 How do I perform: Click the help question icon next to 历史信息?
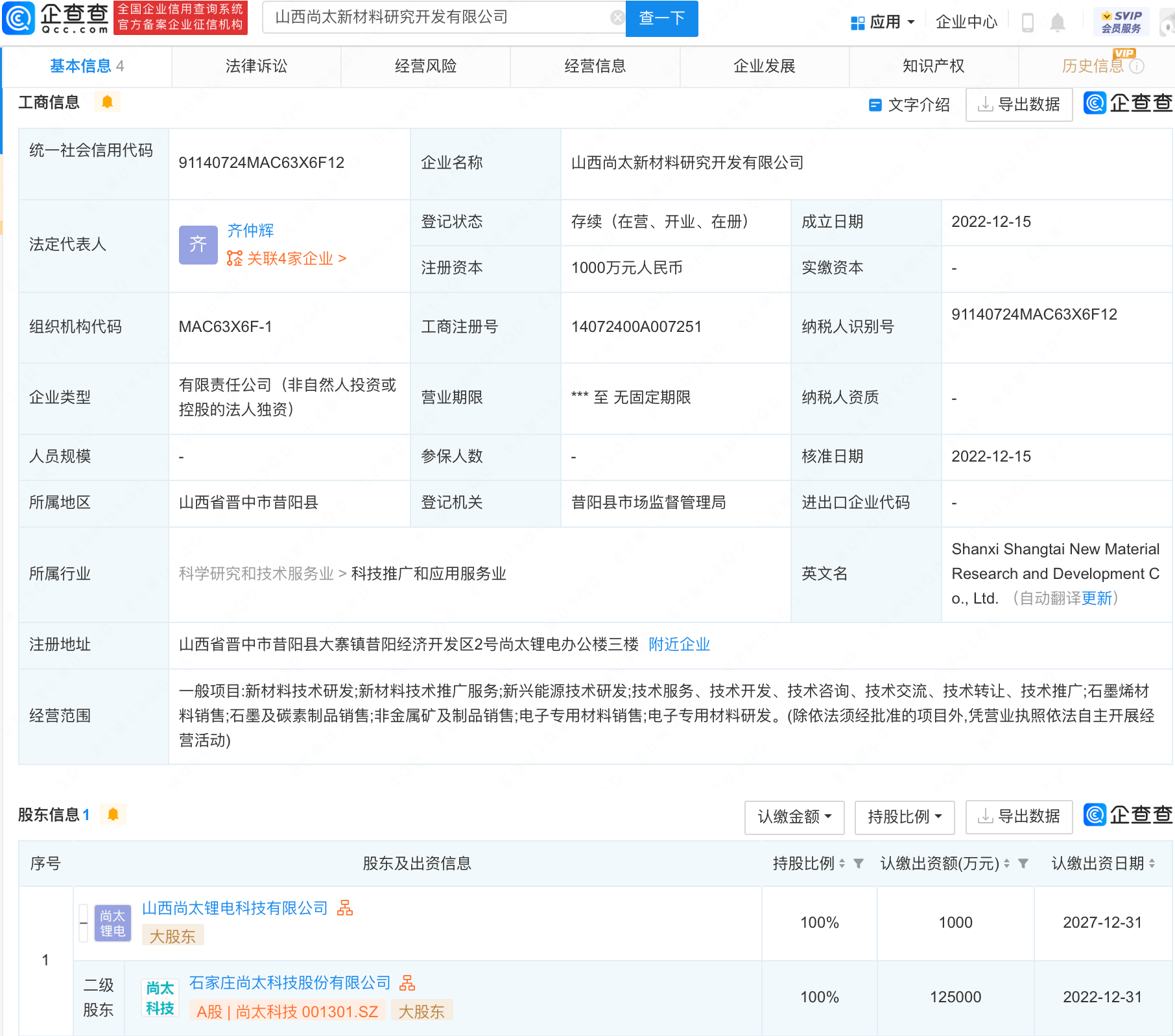[1138, 66]
